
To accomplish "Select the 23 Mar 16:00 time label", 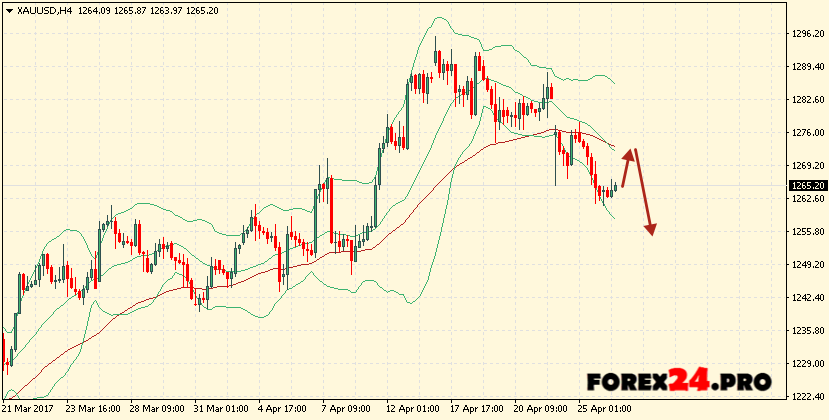I will tap(93, 409).
